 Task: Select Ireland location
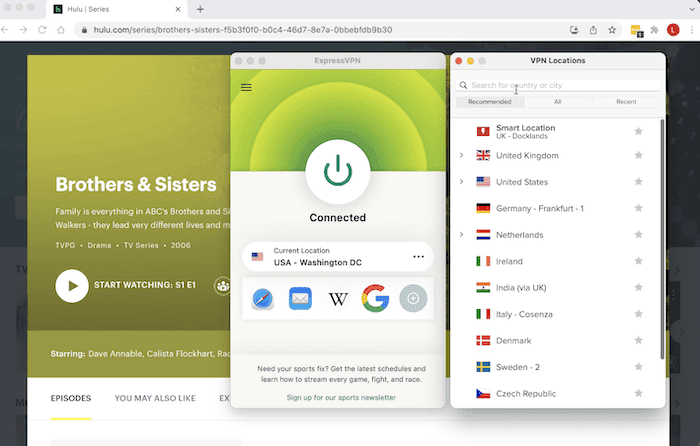(x=554, y=261)
